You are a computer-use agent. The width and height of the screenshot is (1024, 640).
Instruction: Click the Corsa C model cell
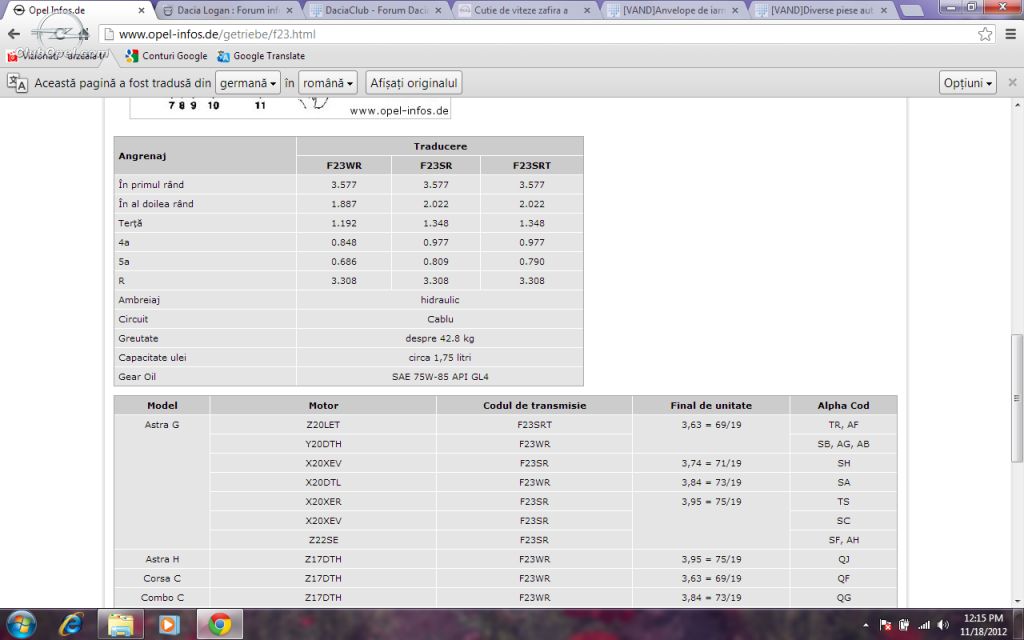tap(162, 579)
